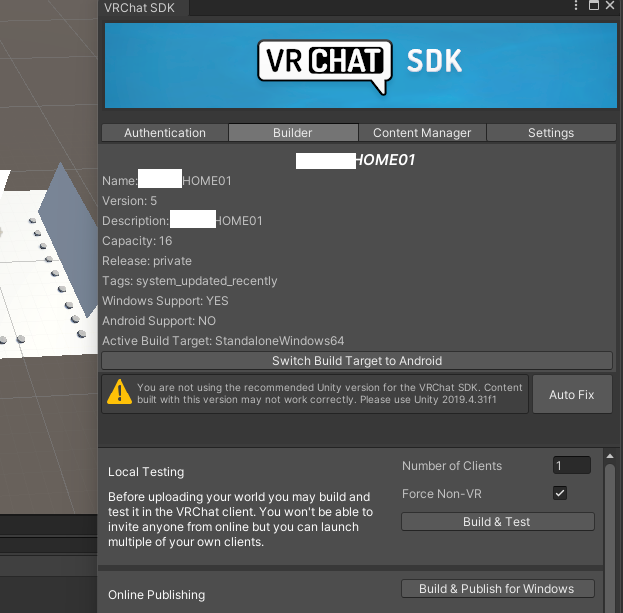The height and width of the screenshot is (613, 623).
Task: Click the 'Windows Support: YES' text
Action: click(165, 301)
